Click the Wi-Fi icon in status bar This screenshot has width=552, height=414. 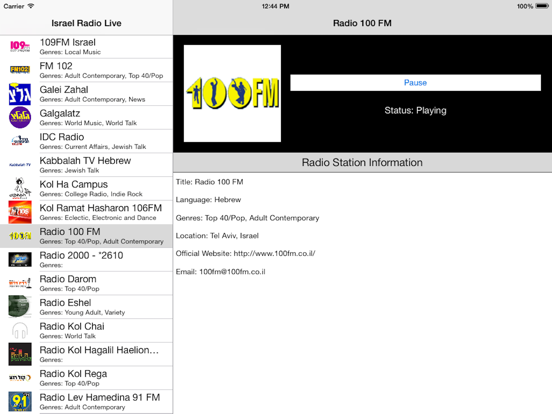click(x=31, y=6)
